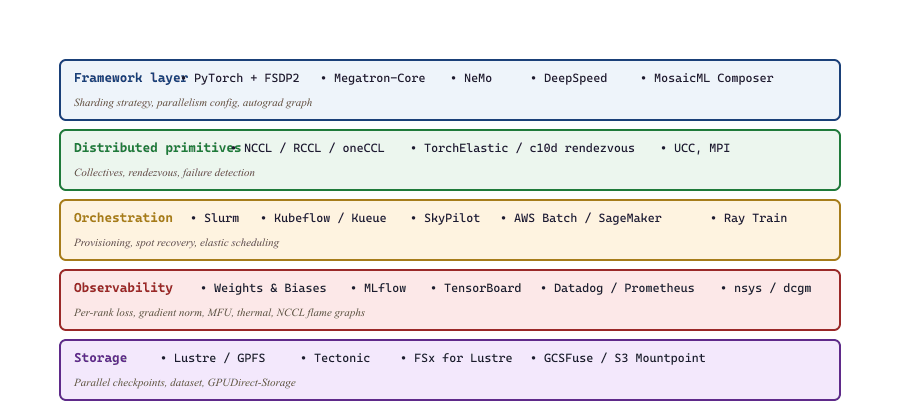Click the 'Tectonic' entry

342,358
